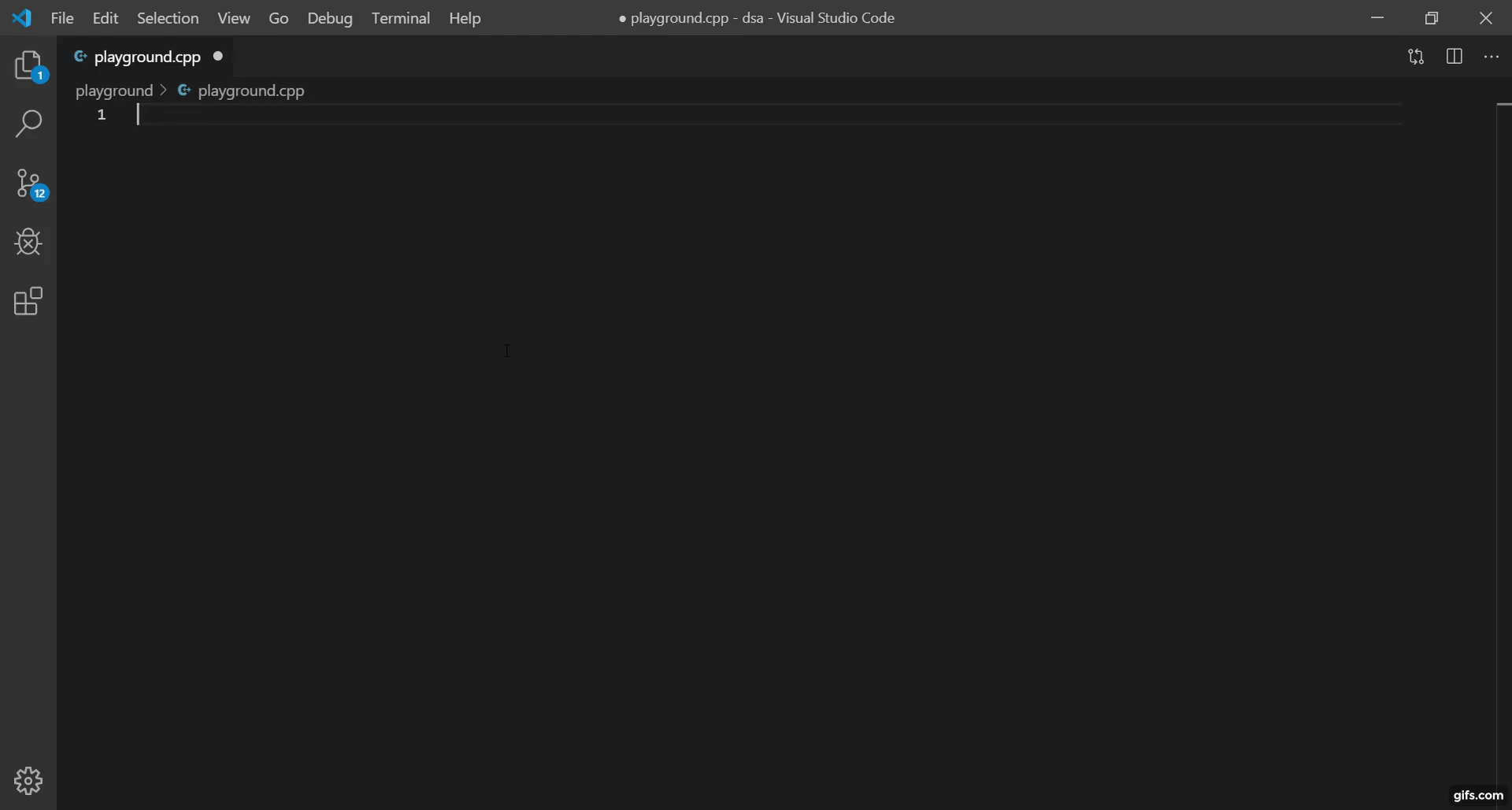Open the playground.cpp breadcrumb dropdown

[250, 91]
